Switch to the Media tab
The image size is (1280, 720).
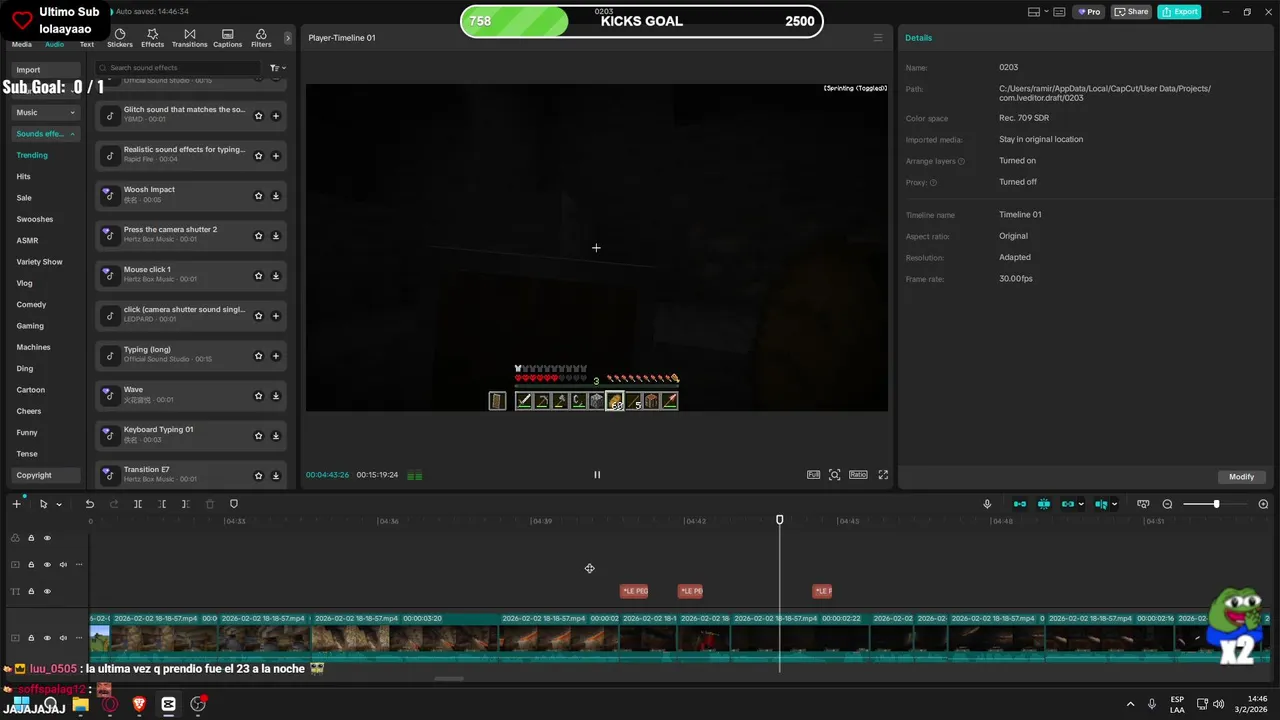click(21, 44)
